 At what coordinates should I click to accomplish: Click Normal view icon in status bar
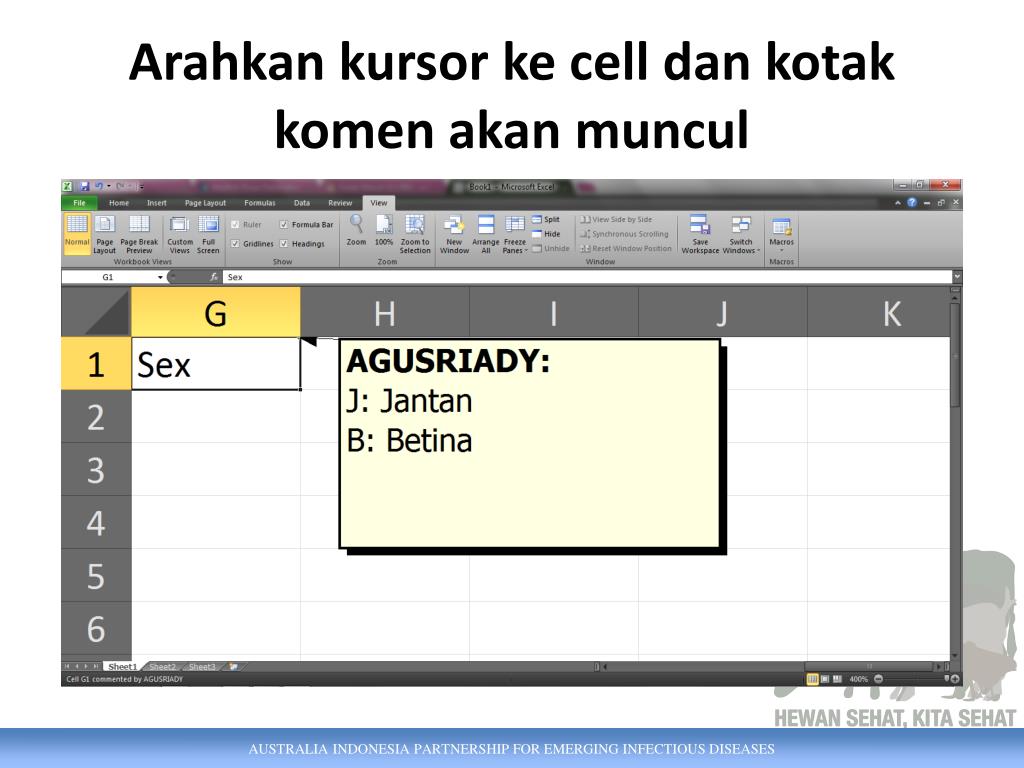click(812, 679)
